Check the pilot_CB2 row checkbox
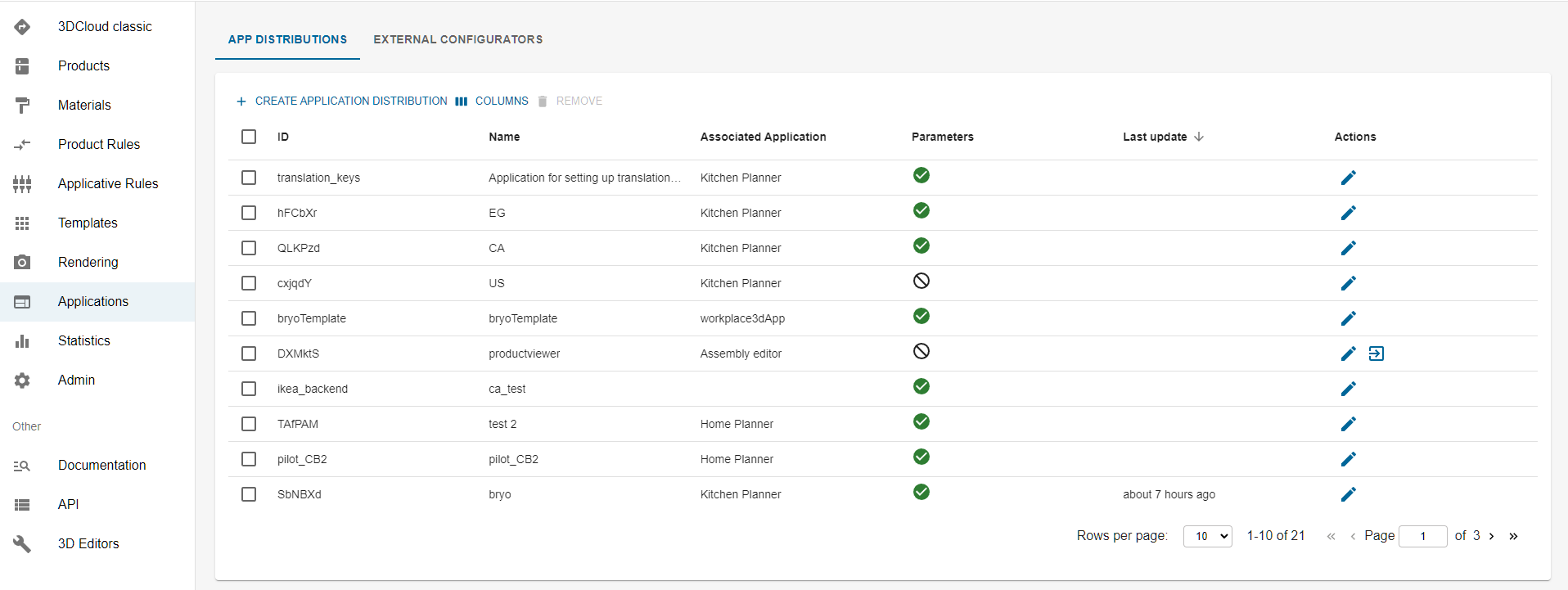Viewport: 1568px width, 590px height. (x=249, y=459)
